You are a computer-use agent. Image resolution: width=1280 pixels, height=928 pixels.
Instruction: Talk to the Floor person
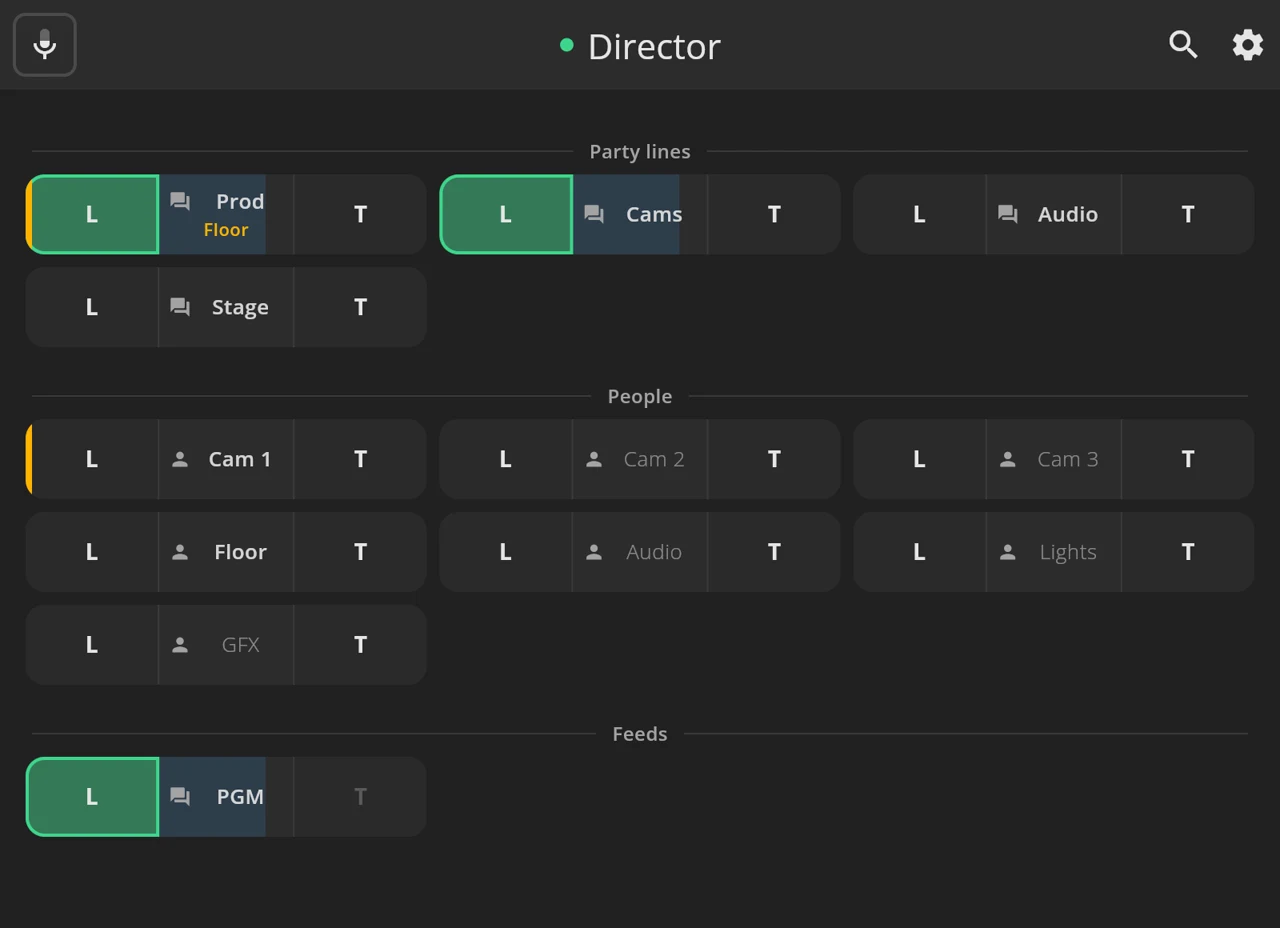(360, 552)
